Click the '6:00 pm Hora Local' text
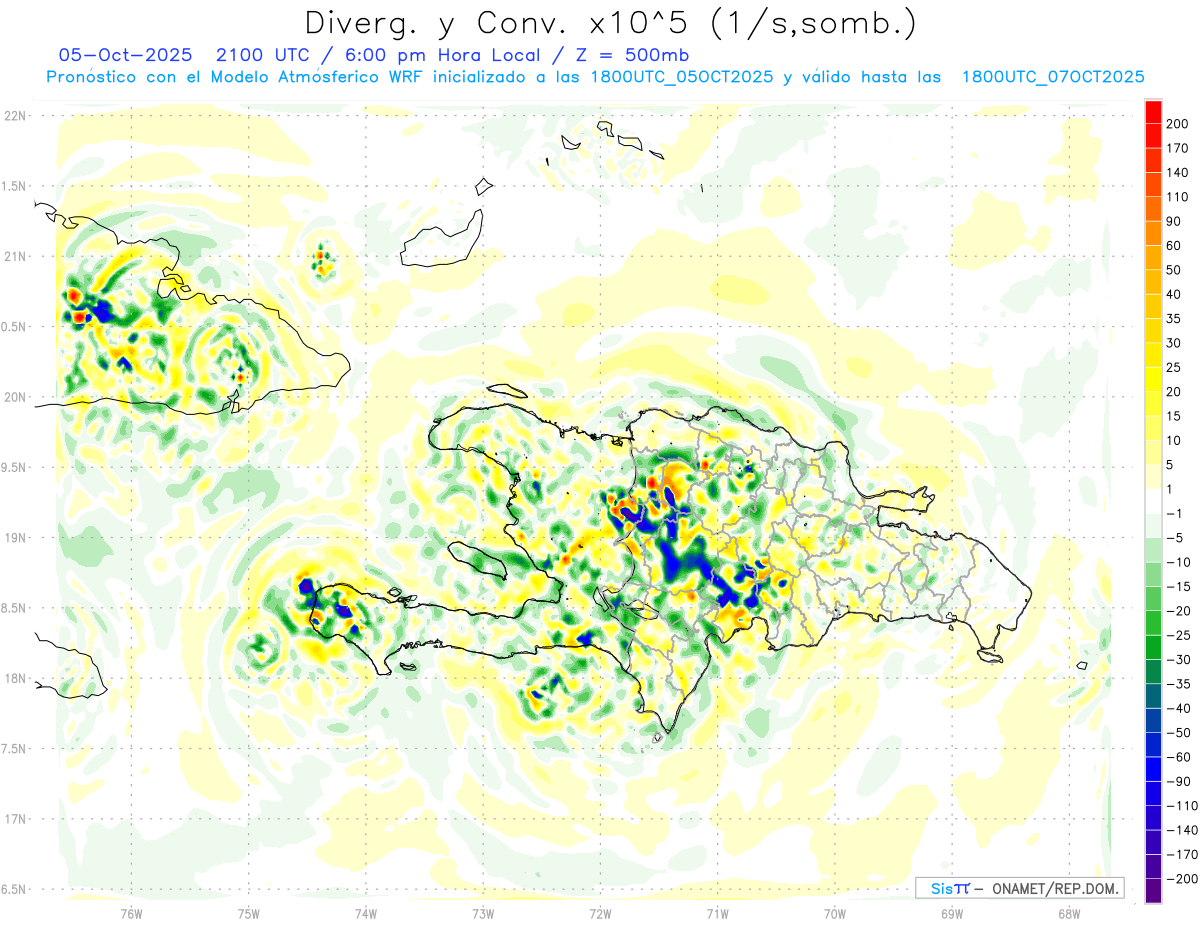Viewport: 1200px width, 927px height. [x=438, y=55]
